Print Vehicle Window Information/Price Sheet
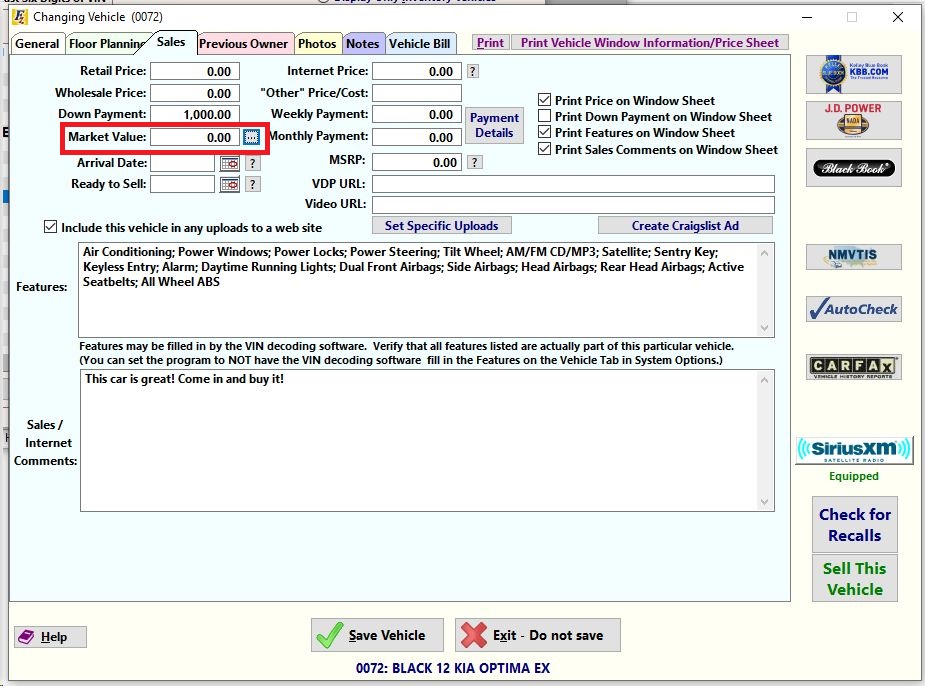The width and height of the screenshot is (925, 686). [x=650, y=42]
